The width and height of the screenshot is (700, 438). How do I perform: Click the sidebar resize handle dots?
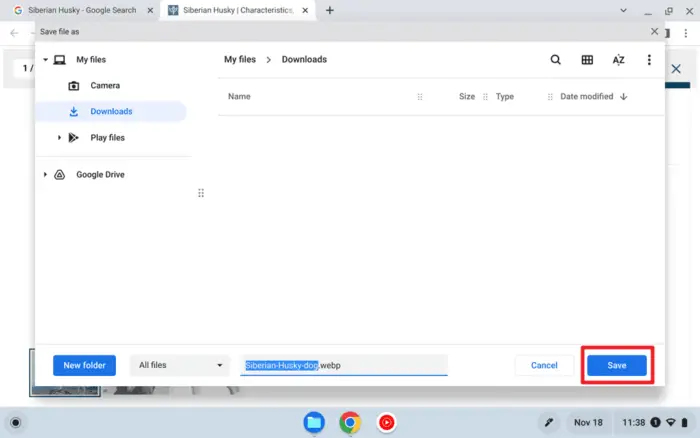[x=201, y=193]
